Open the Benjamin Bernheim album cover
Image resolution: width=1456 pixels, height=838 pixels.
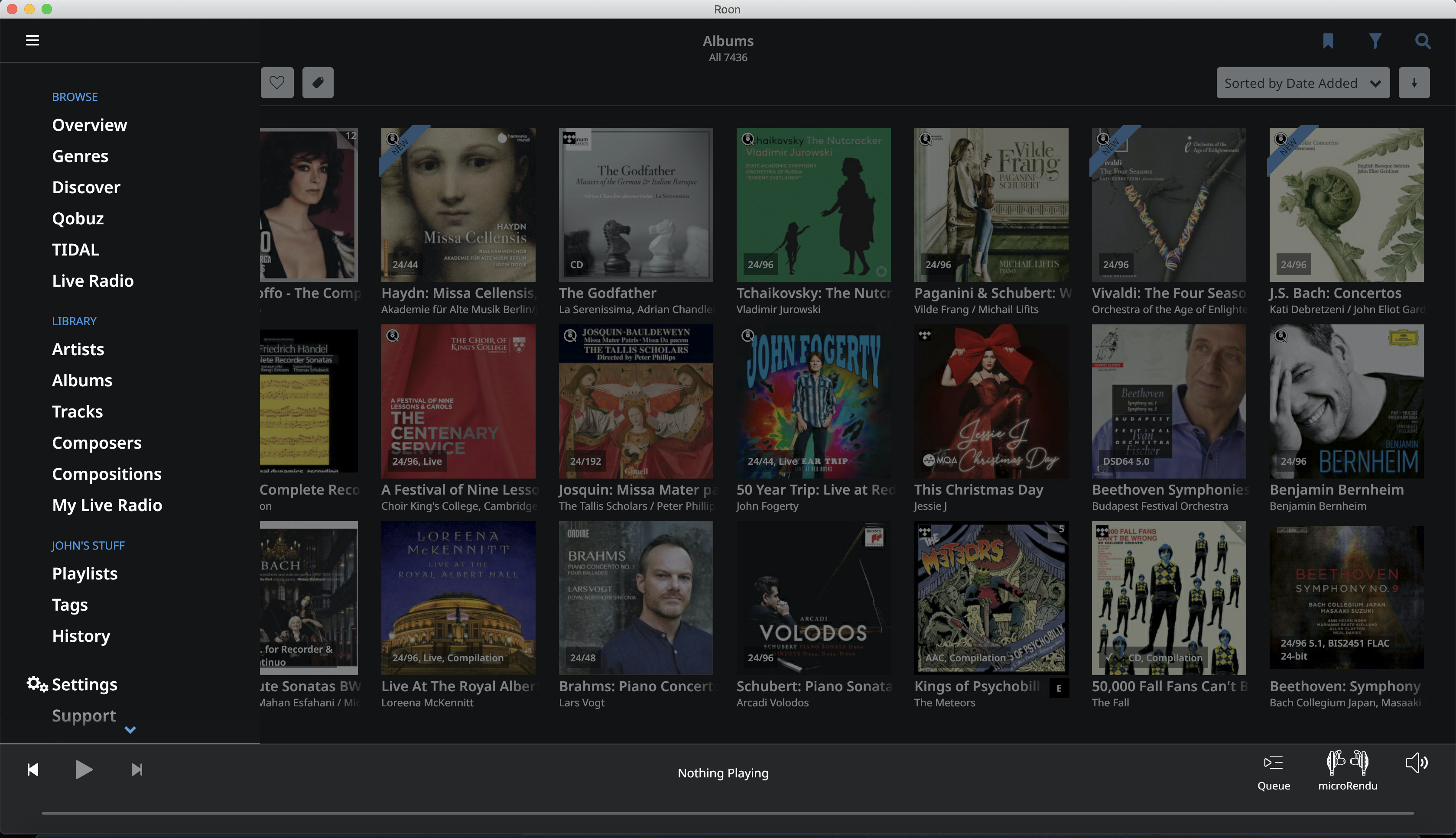(1347, 401)
